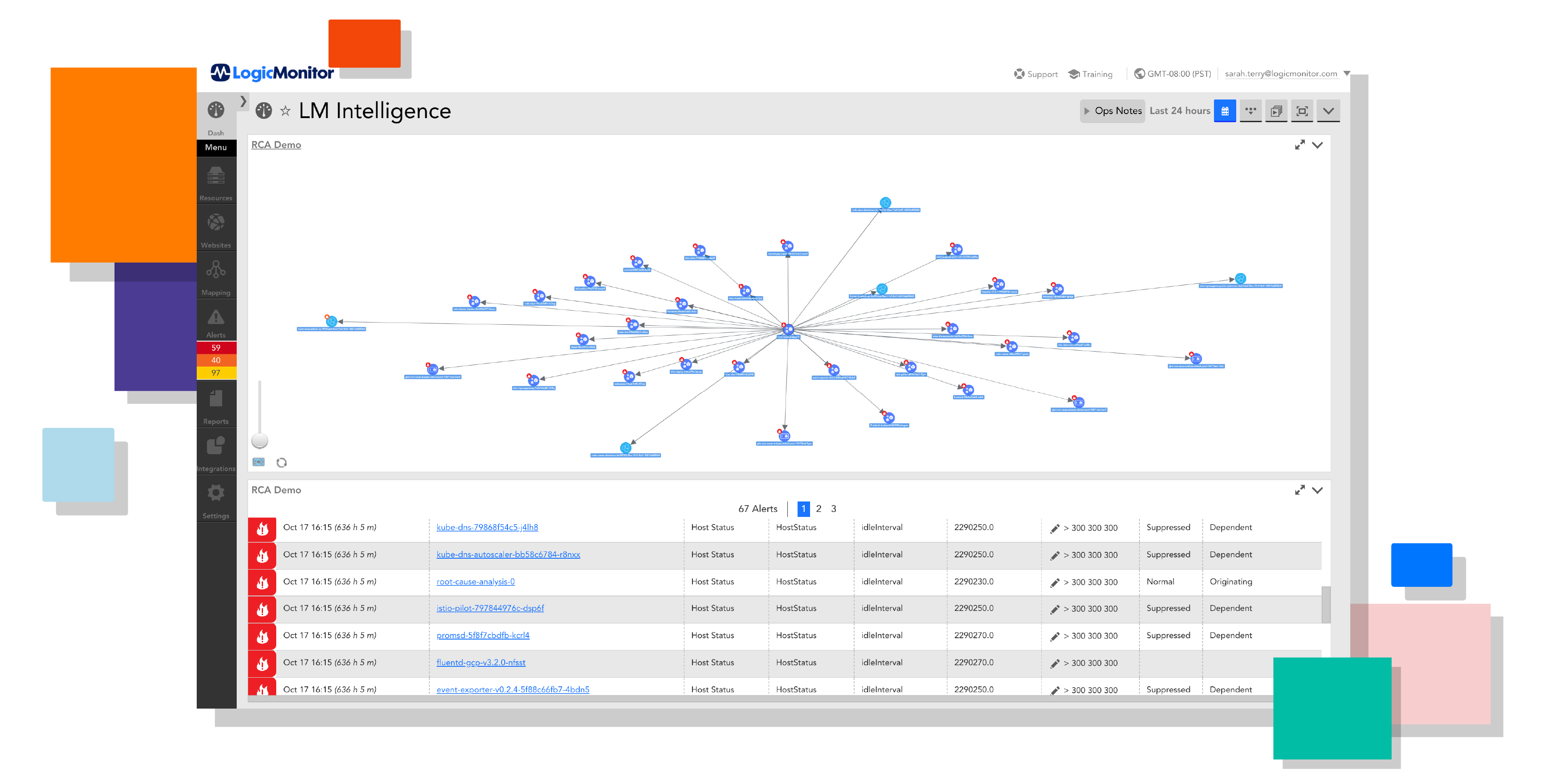Open the Dash sidebar item
1547x784 pixels.
click(x=216, y=118)
